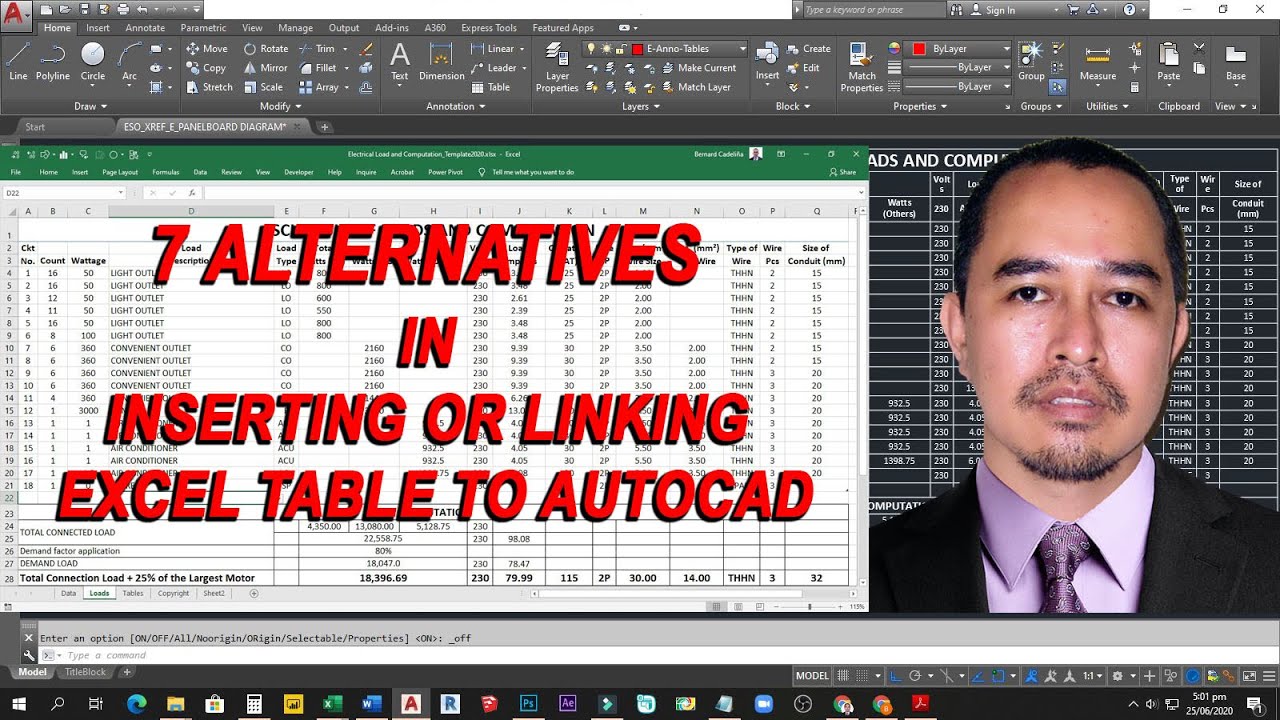This screenshot has height=720, width=1280.
Task: Open the annotation scale 1:1 dropdown
Action: pyautogui.click(x=1093, y=676)
